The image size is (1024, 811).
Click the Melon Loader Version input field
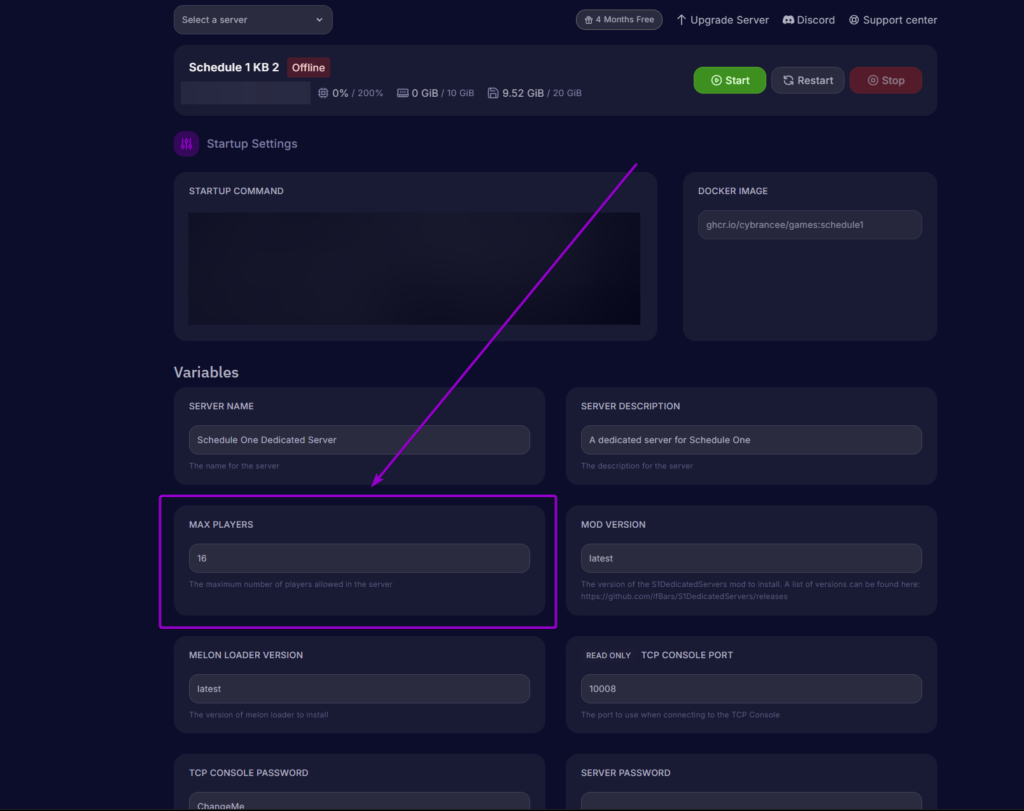point(359,689)
